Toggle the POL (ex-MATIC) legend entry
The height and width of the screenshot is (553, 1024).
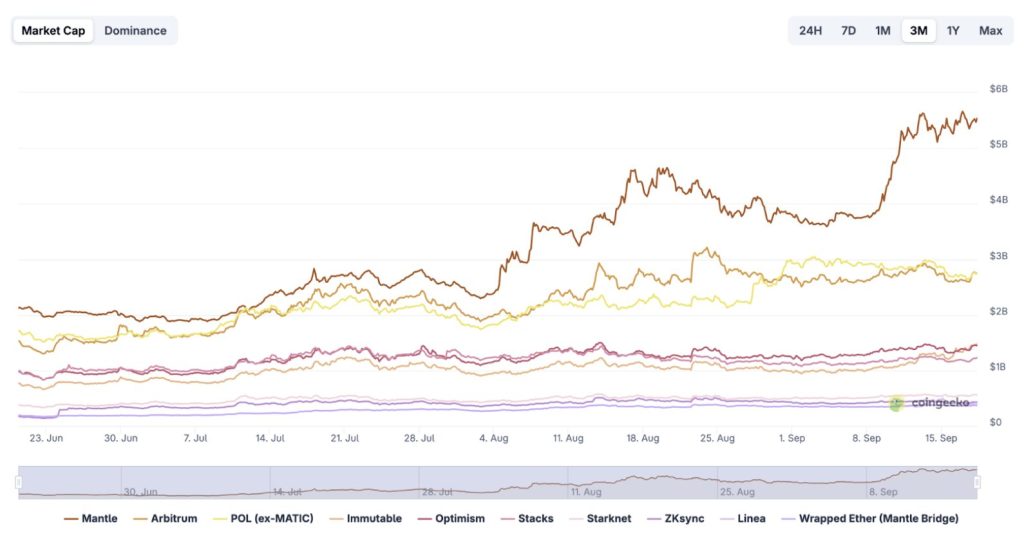[x=264, y=519]
